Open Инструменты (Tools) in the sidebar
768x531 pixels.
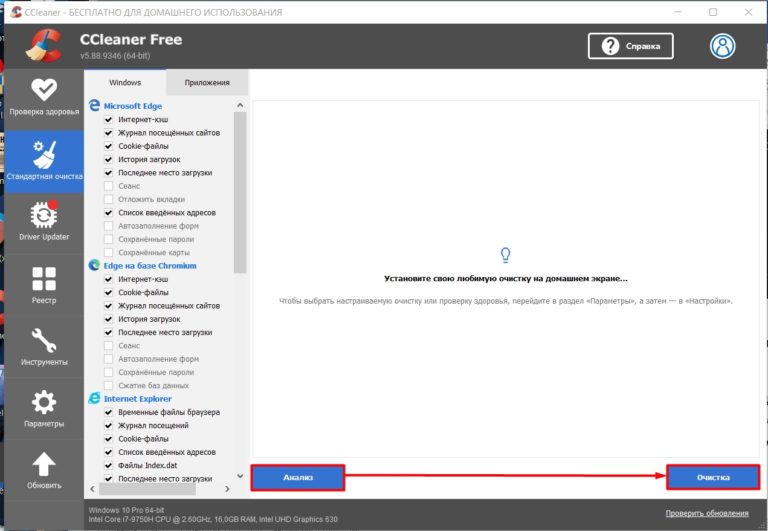[44, 347]
